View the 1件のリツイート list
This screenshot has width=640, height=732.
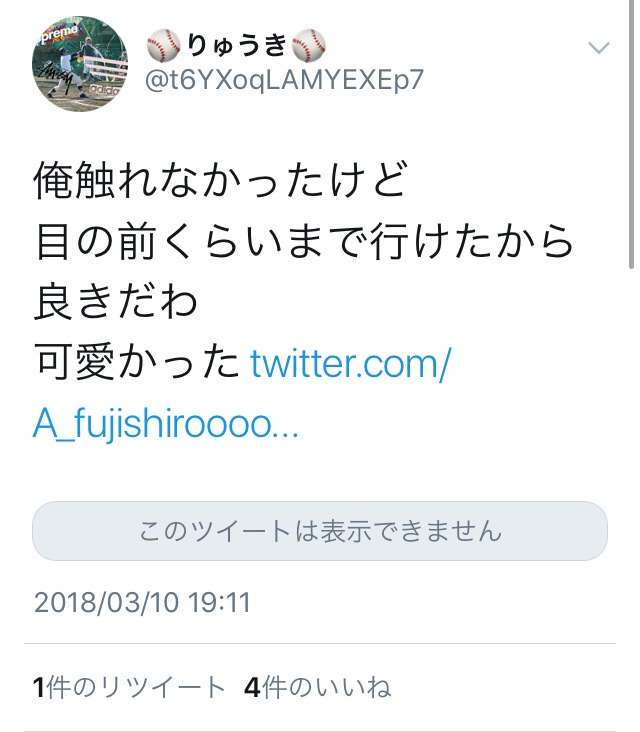[x=129, y=687]
